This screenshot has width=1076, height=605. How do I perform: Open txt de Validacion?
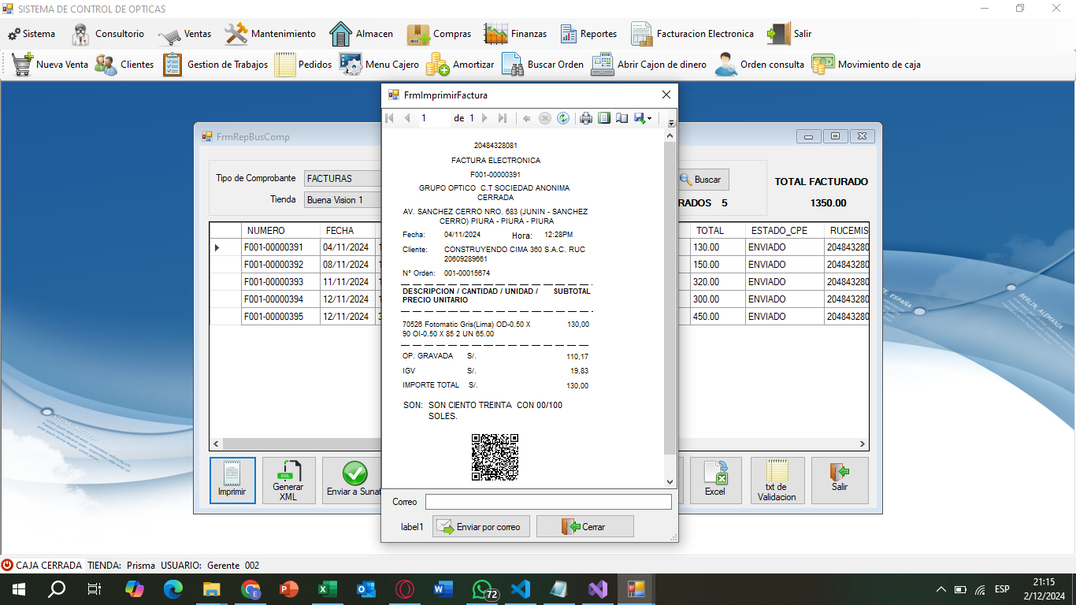click(x=777, y=480)
